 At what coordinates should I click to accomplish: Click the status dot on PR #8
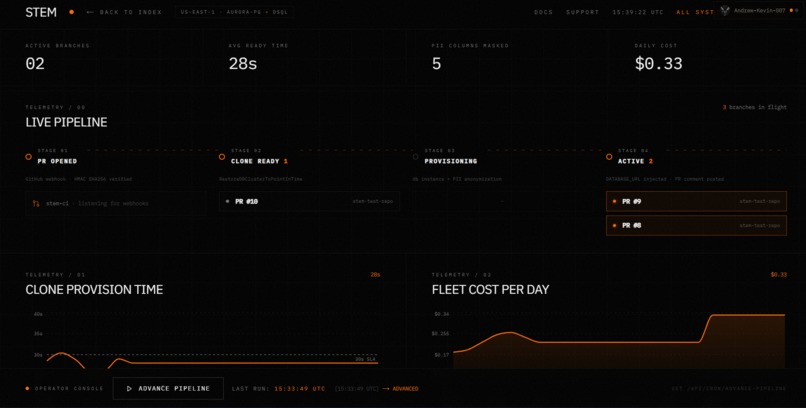point(614,226)
